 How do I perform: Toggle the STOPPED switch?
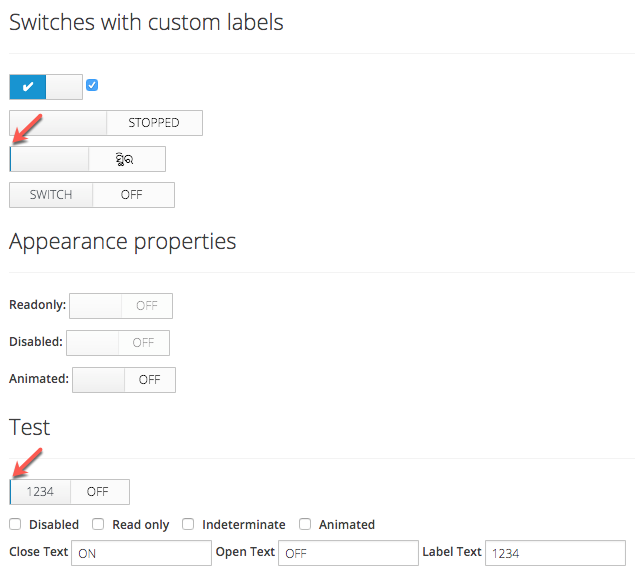click(106, 123)
